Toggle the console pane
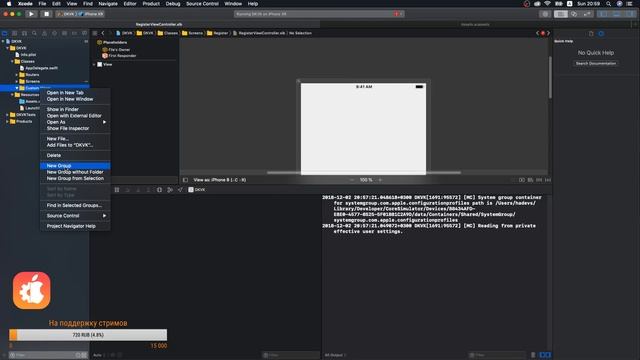This screenshot has height=360, width=640. click(548, 355)
